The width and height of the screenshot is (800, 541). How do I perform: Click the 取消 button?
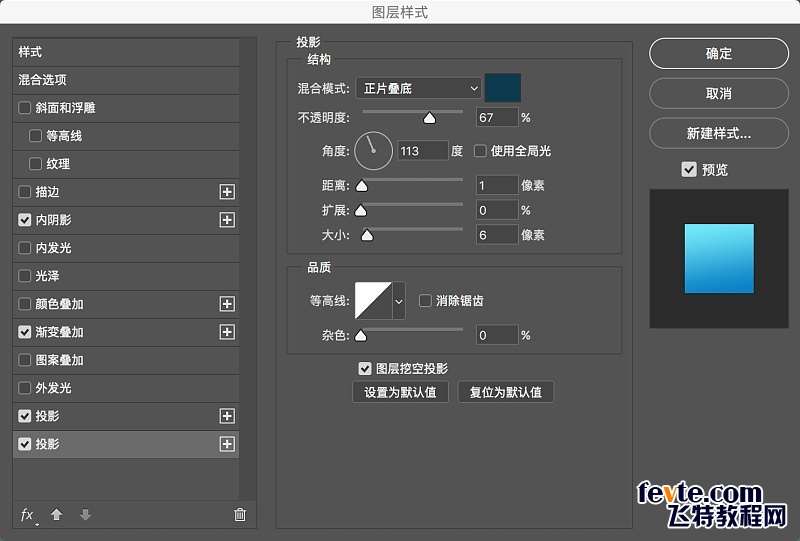[719, 93]
